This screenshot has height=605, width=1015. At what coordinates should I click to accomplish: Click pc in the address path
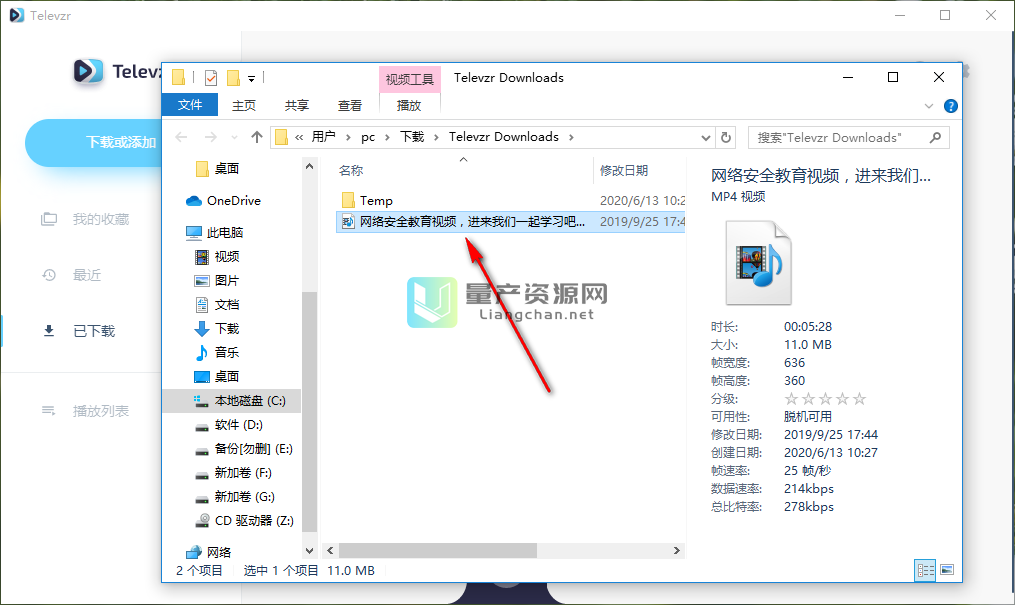click(x=368, y=137)
